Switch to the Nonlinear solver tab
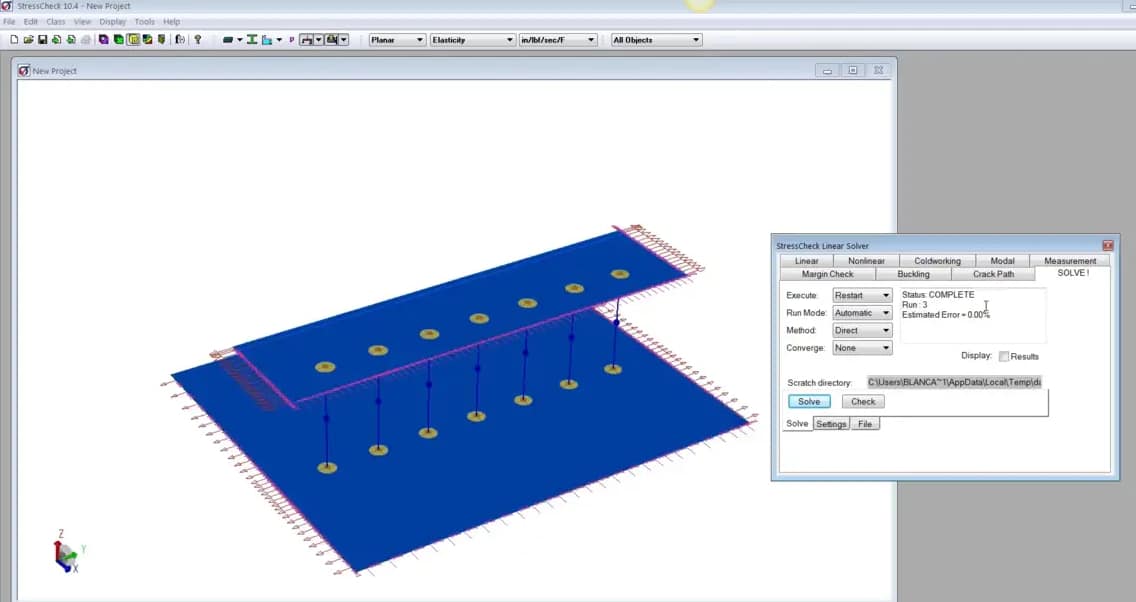1136x602 pixels. (x=866, y=260)
